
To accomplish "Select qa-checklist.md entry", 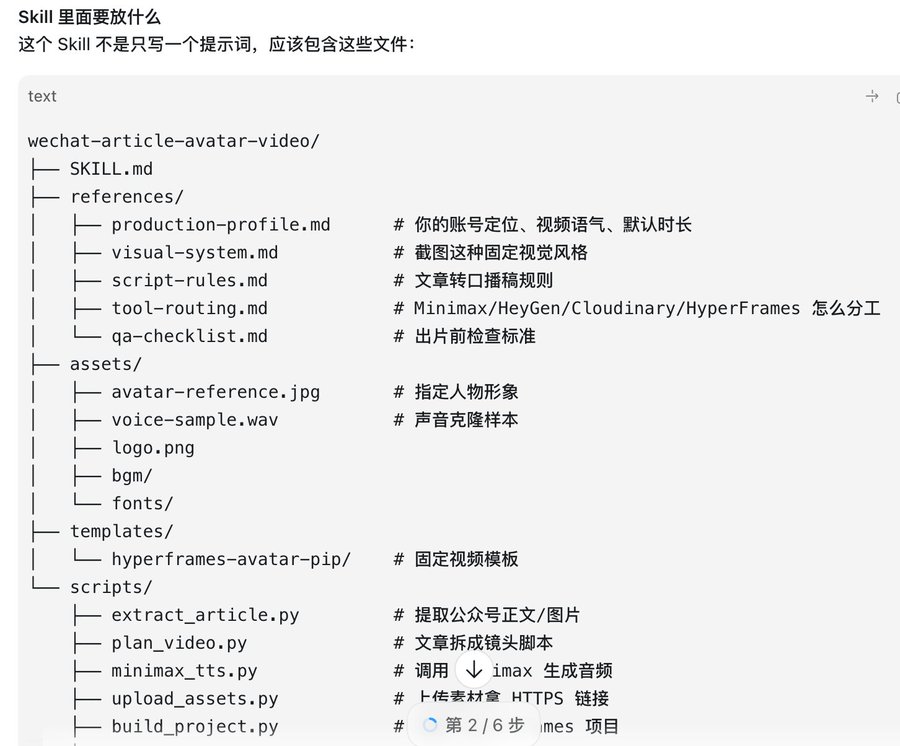I will pyautogui.click(x=189, y=336).
